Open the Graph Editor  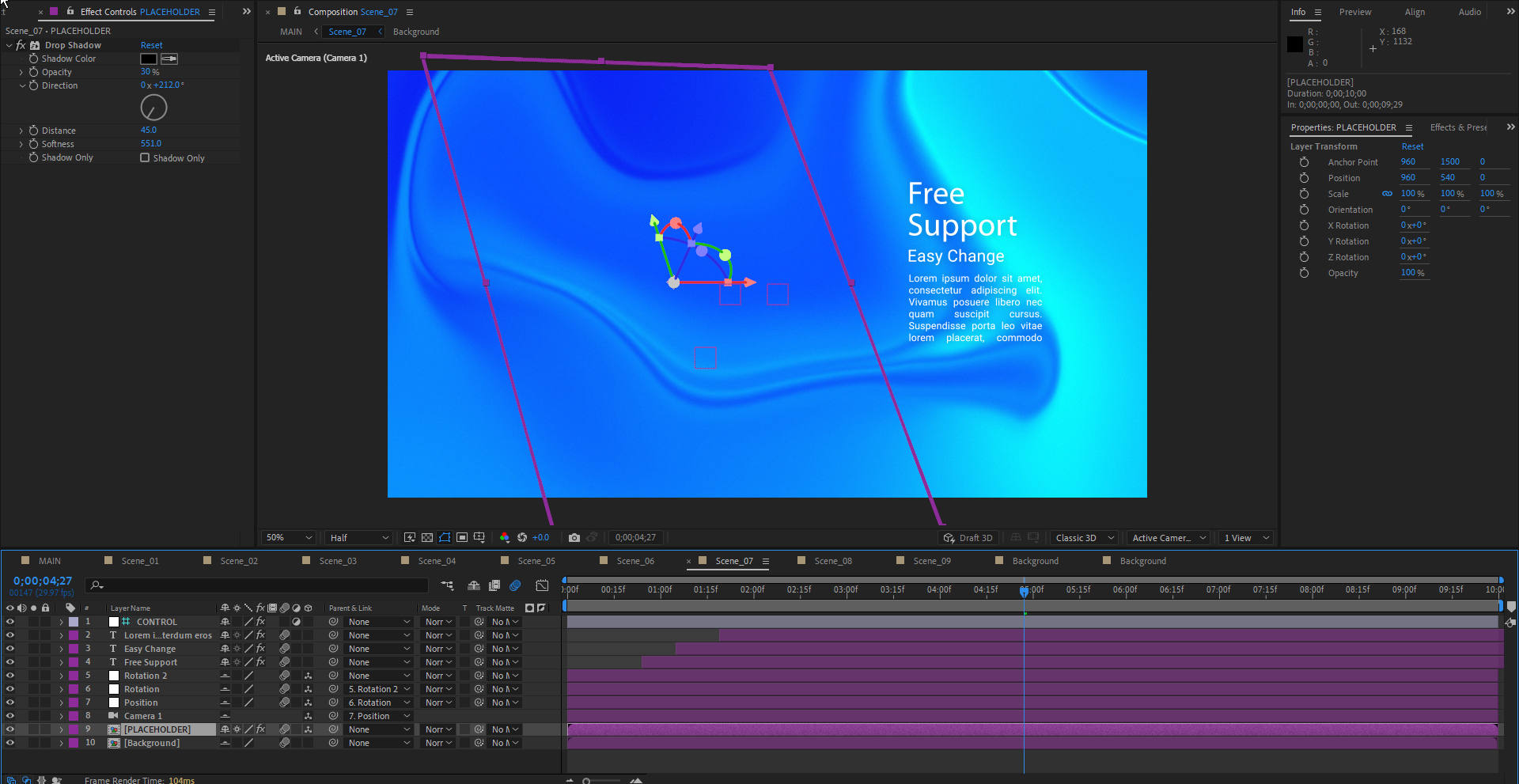[542, 585]
